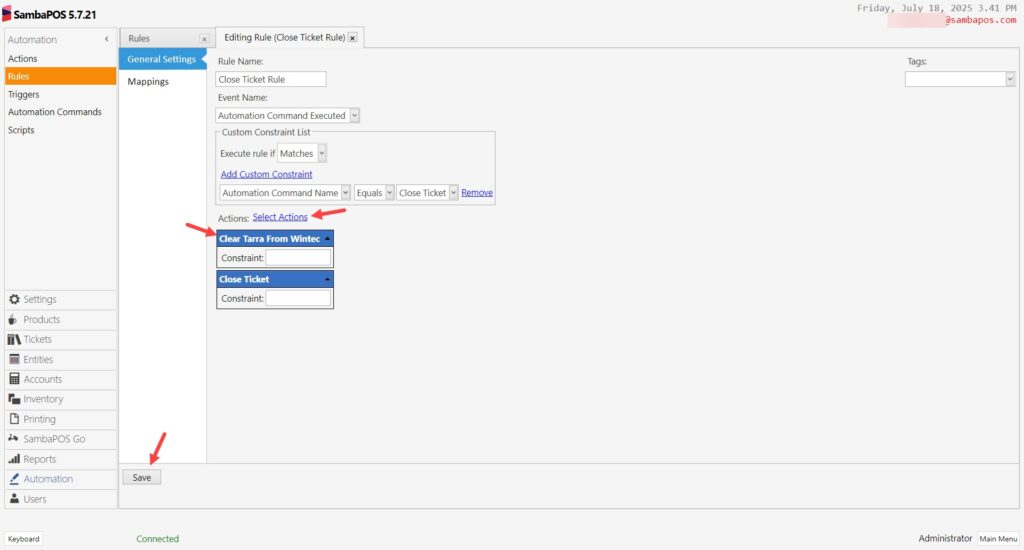
Task: Open Automation Commands in sidebar
Action: click(60, 112)
